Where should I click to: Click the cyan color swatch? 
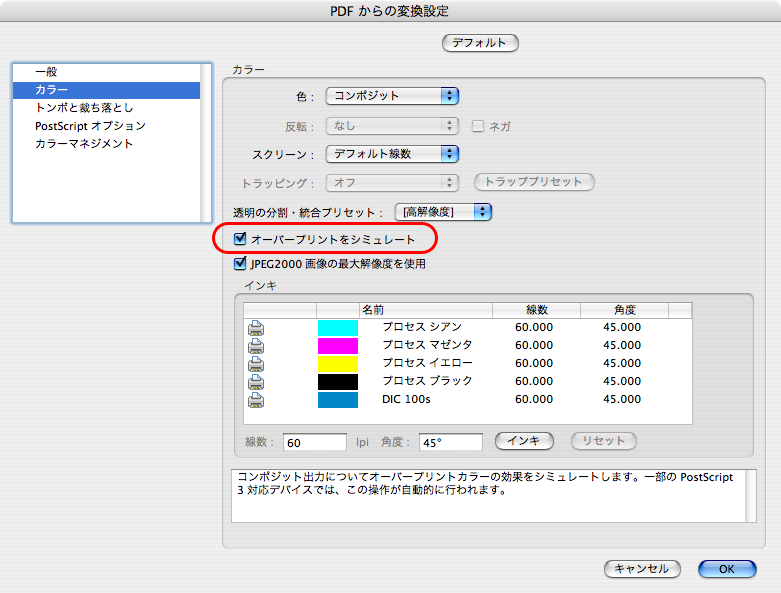click(x=338, y=328)
